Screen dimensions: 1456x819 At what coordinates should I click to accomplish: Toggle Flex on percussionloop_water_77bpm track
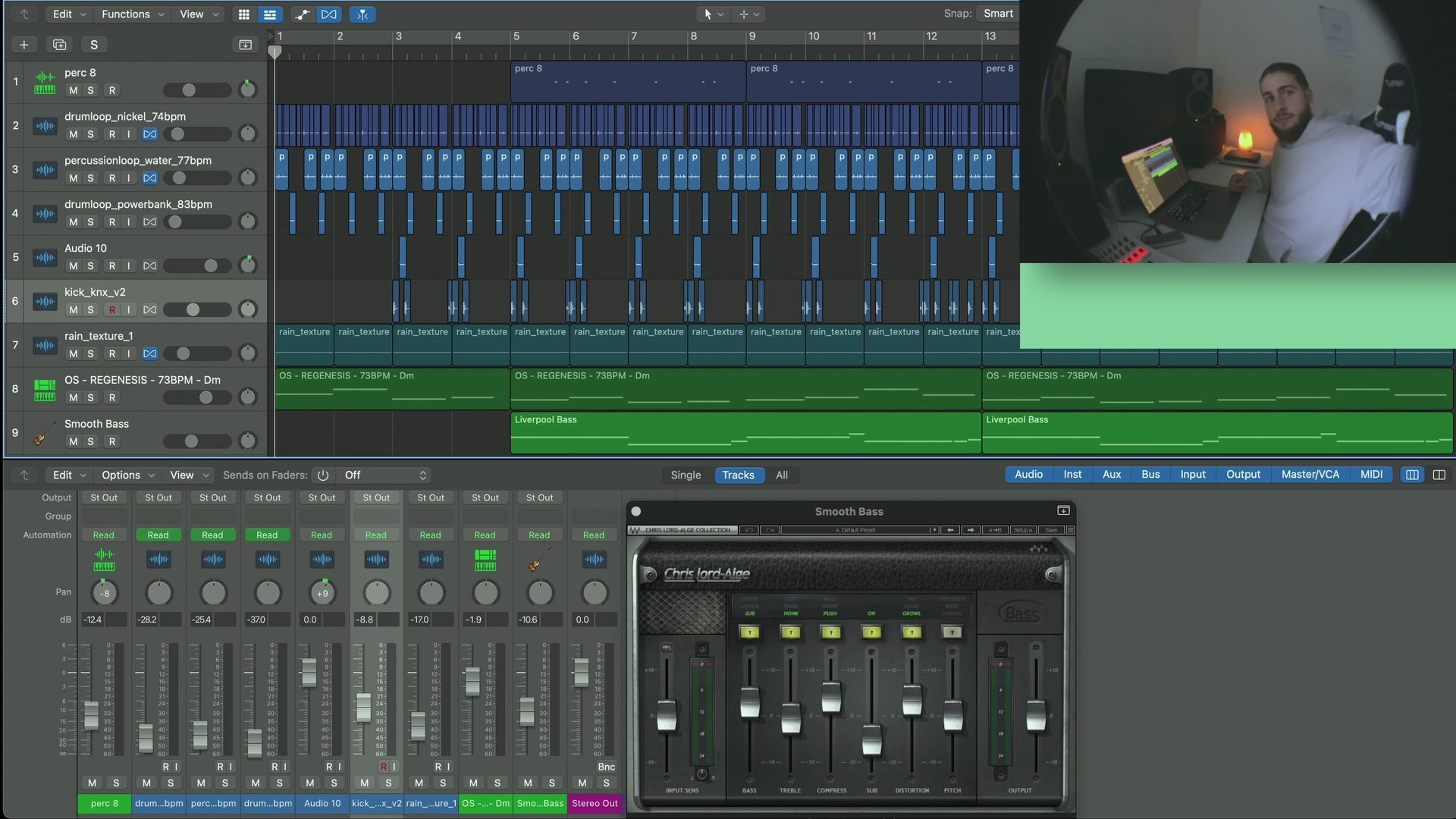[149, 178]
